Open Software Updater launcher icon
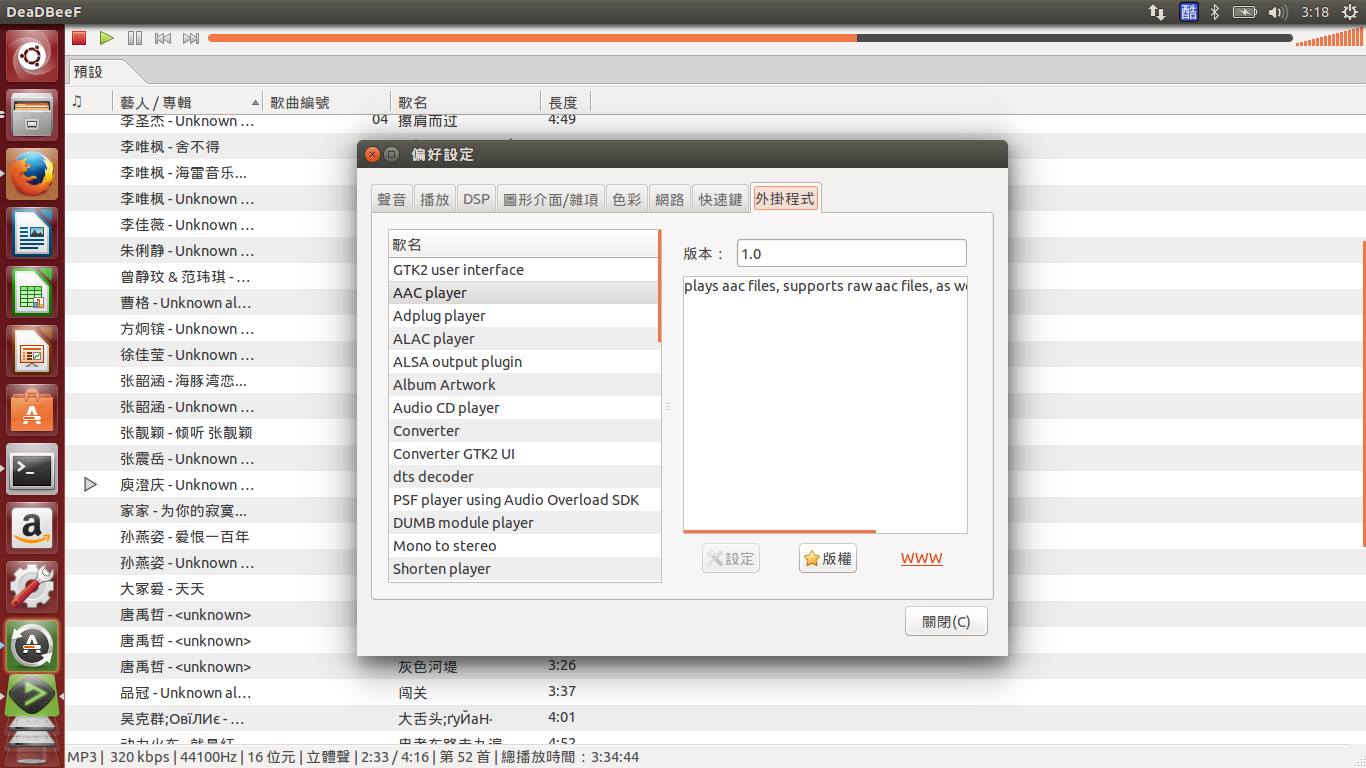This screenshot has height=768, width=1366. point(33,646)
